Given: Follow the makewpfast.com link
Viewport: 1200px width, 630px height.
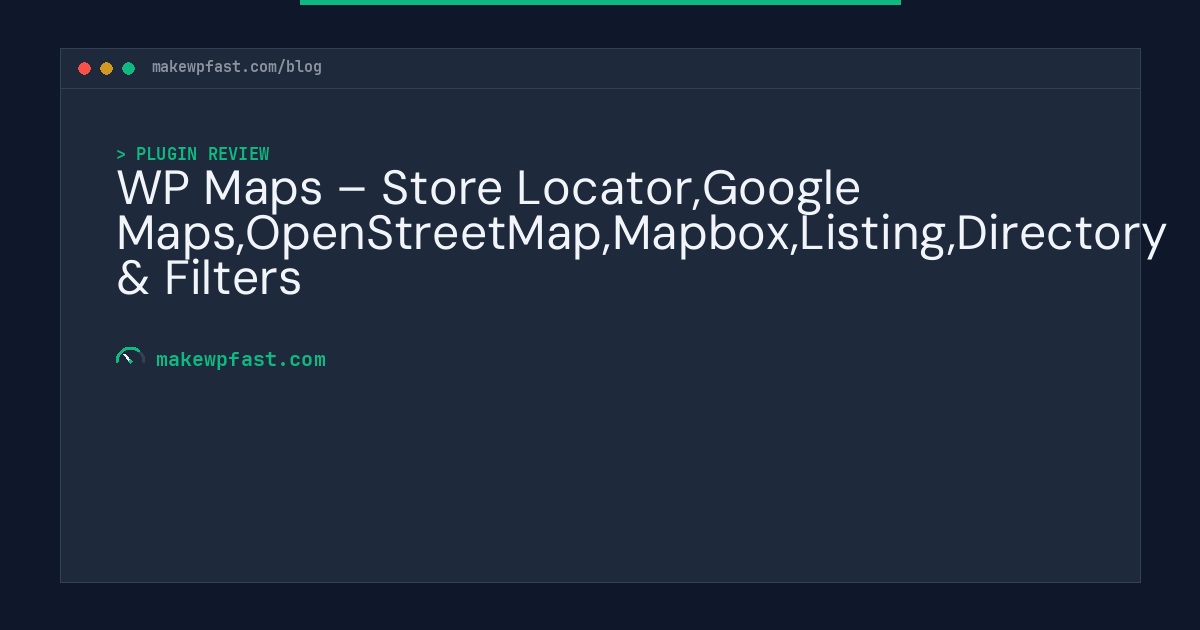Looking at the screenshot, I should tap(240, 360).
